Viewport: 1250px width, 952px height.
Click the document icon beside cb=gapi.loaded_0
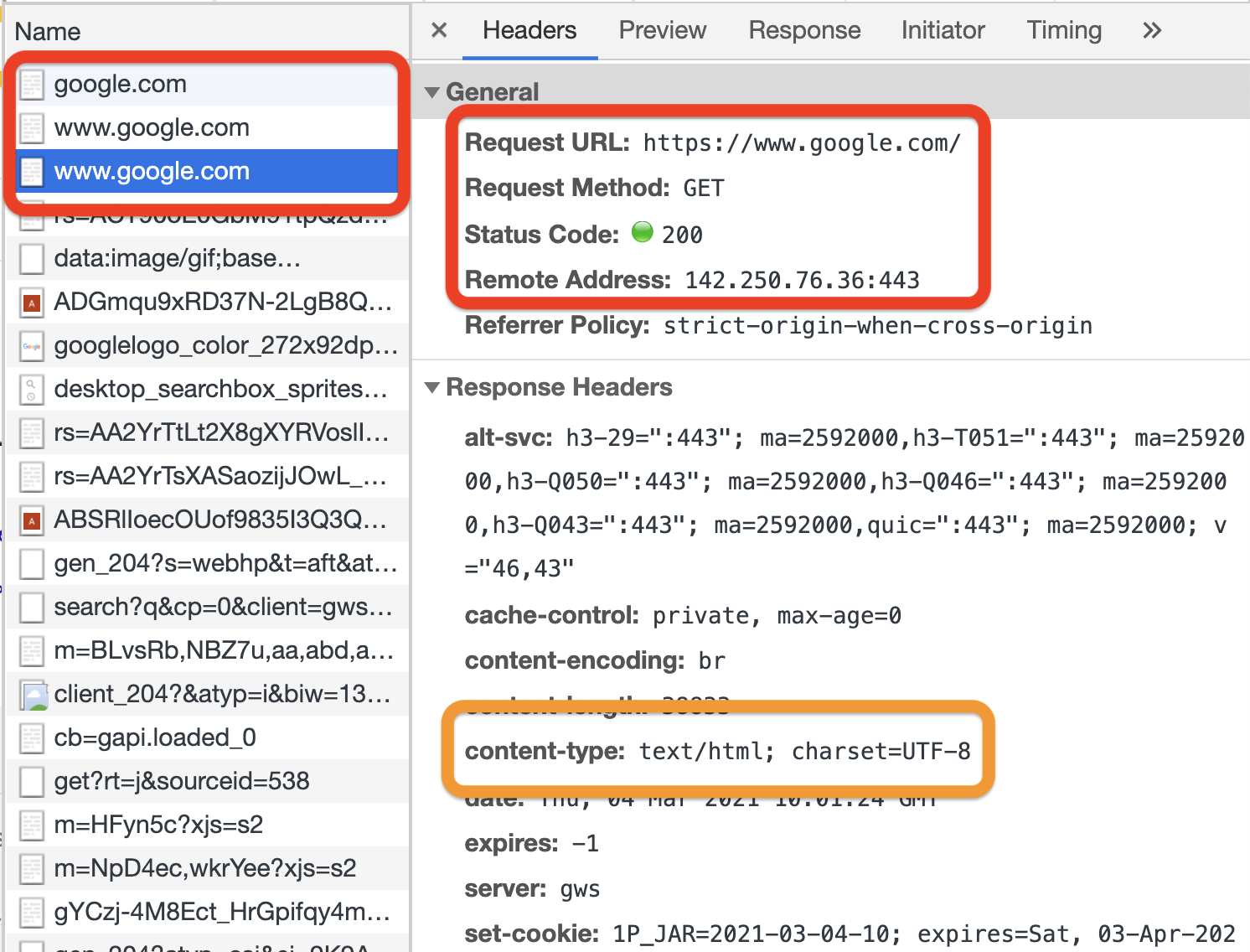pos(32,738)
